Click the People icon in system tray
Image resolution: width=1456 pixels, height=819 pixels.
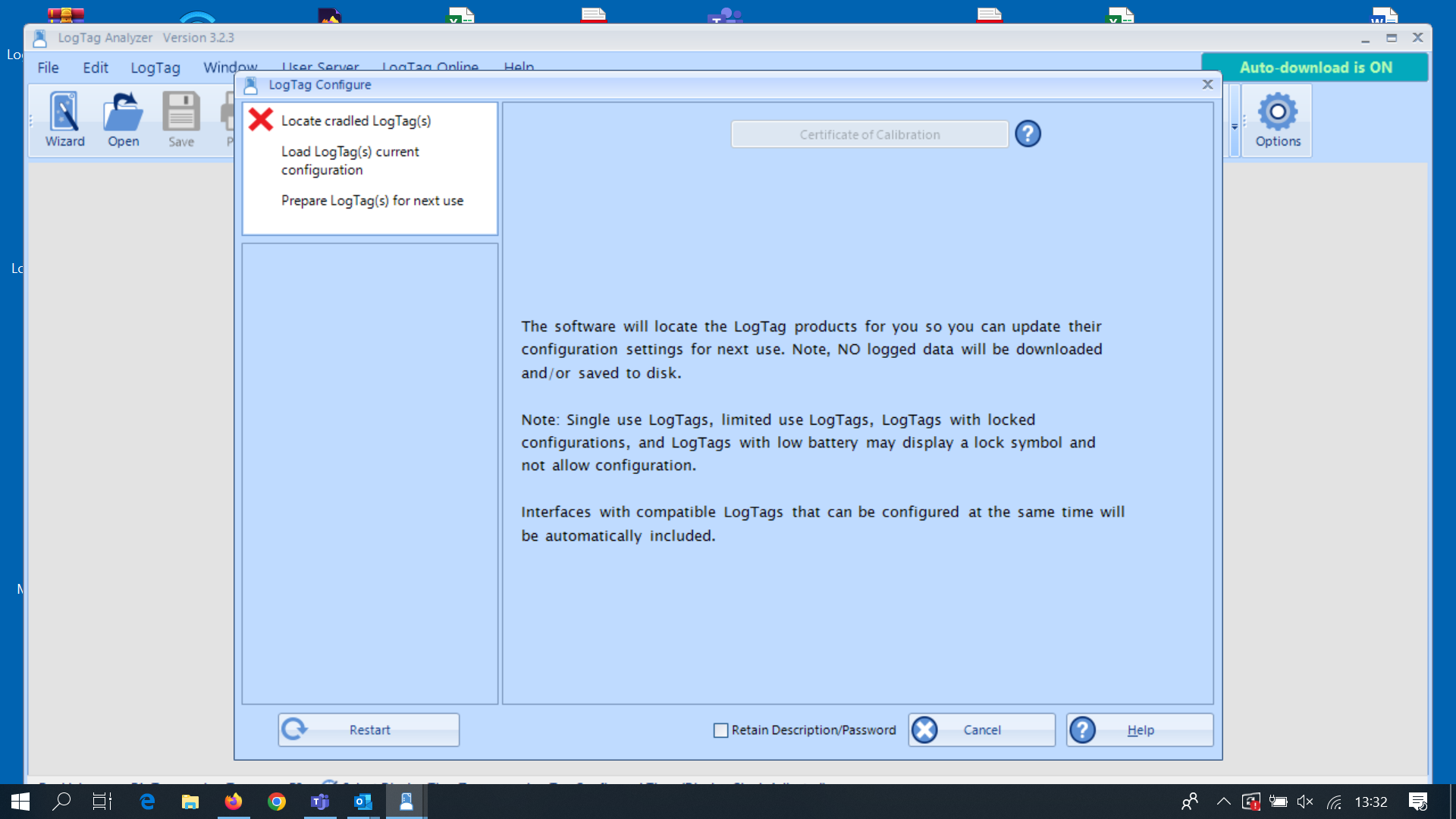click(x=1190, y=802)
